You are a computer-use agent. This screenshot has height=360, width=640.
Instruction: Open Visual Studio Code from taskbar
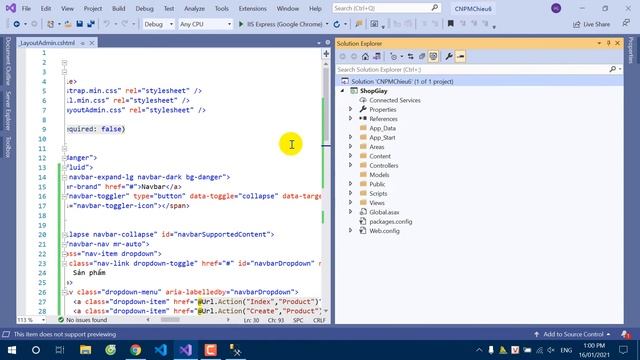click(160, 350)
